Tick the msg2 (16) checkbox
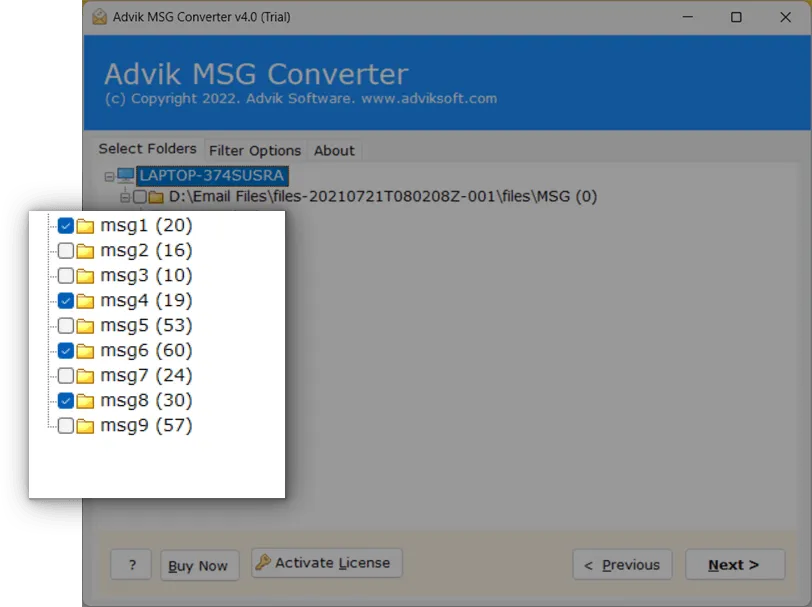Screen dimensions: 812x607 (x=66, y=251)
